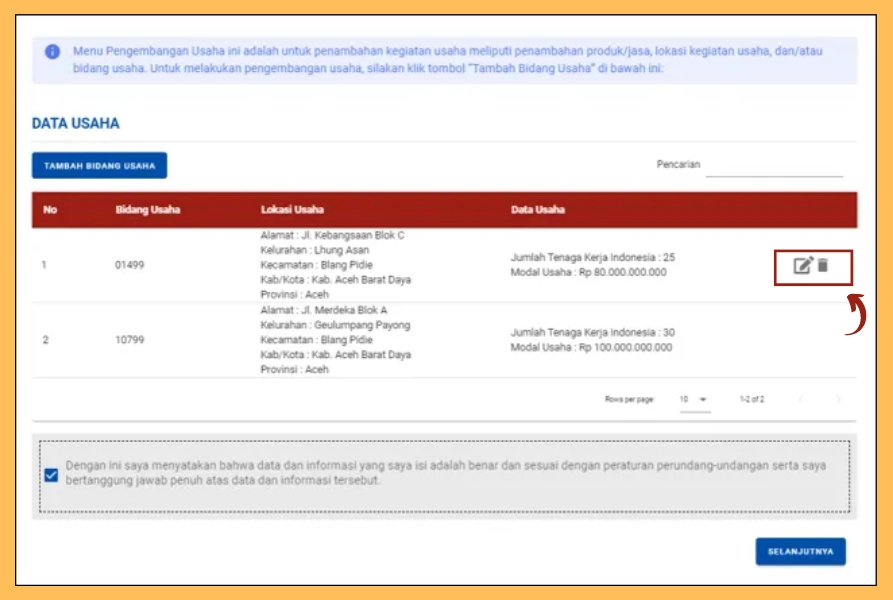This screenshot has height=600, width=893.
Task: Click the trash icon to delete bidang usaha 01499
Action: (x=822, y=264)
